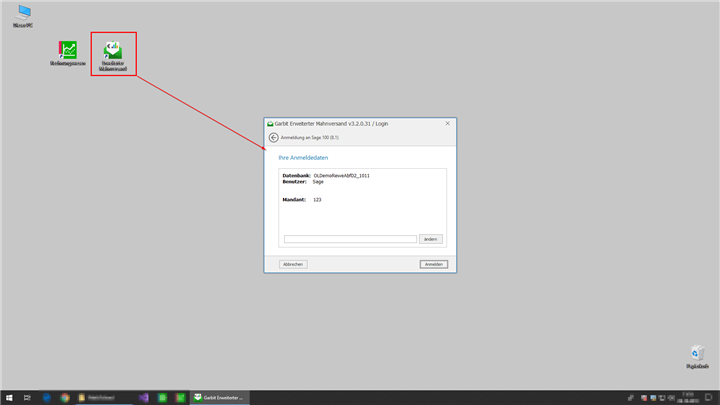Open the notification center icon
This screenshot has height=405, width=720.
[x=709, y=398]
